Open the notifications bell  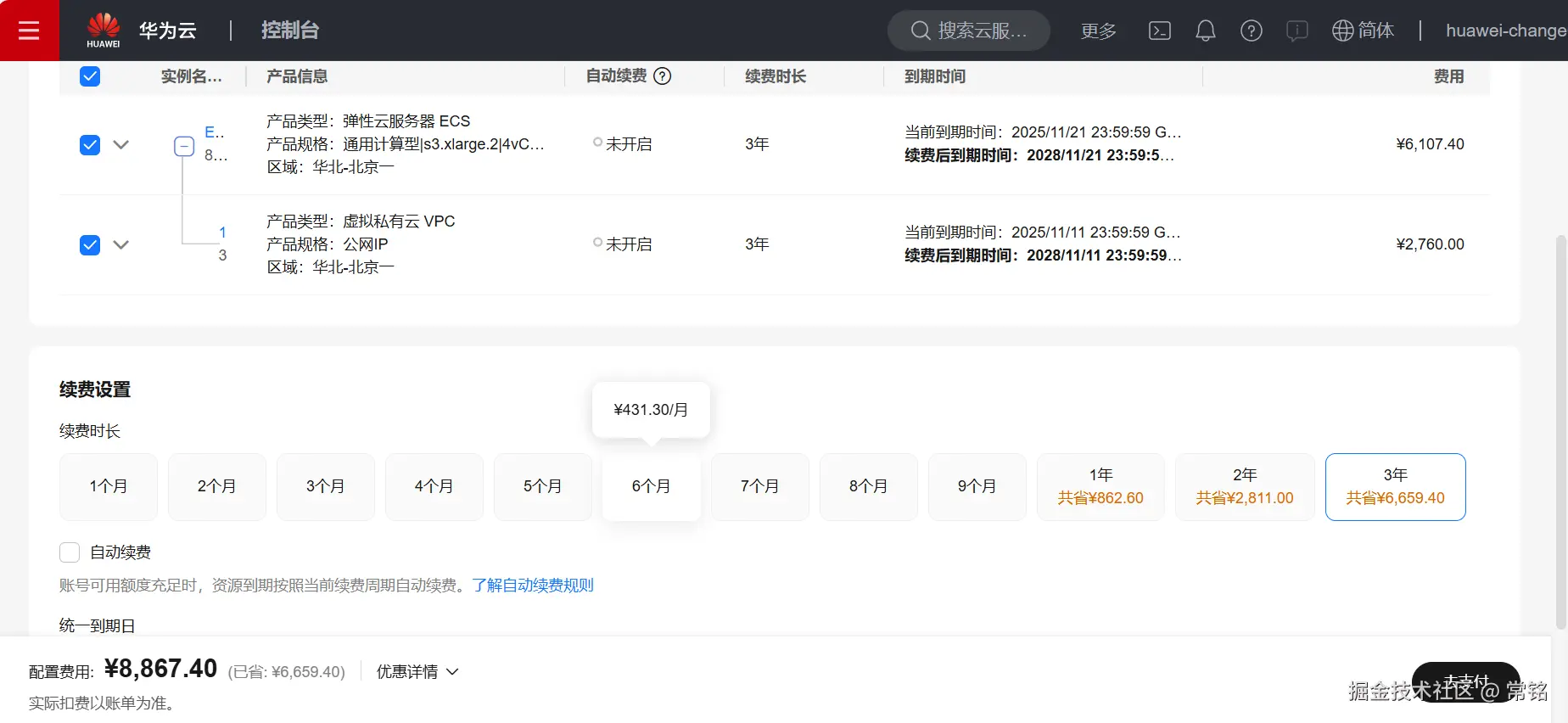click(x=1205, y=31)
